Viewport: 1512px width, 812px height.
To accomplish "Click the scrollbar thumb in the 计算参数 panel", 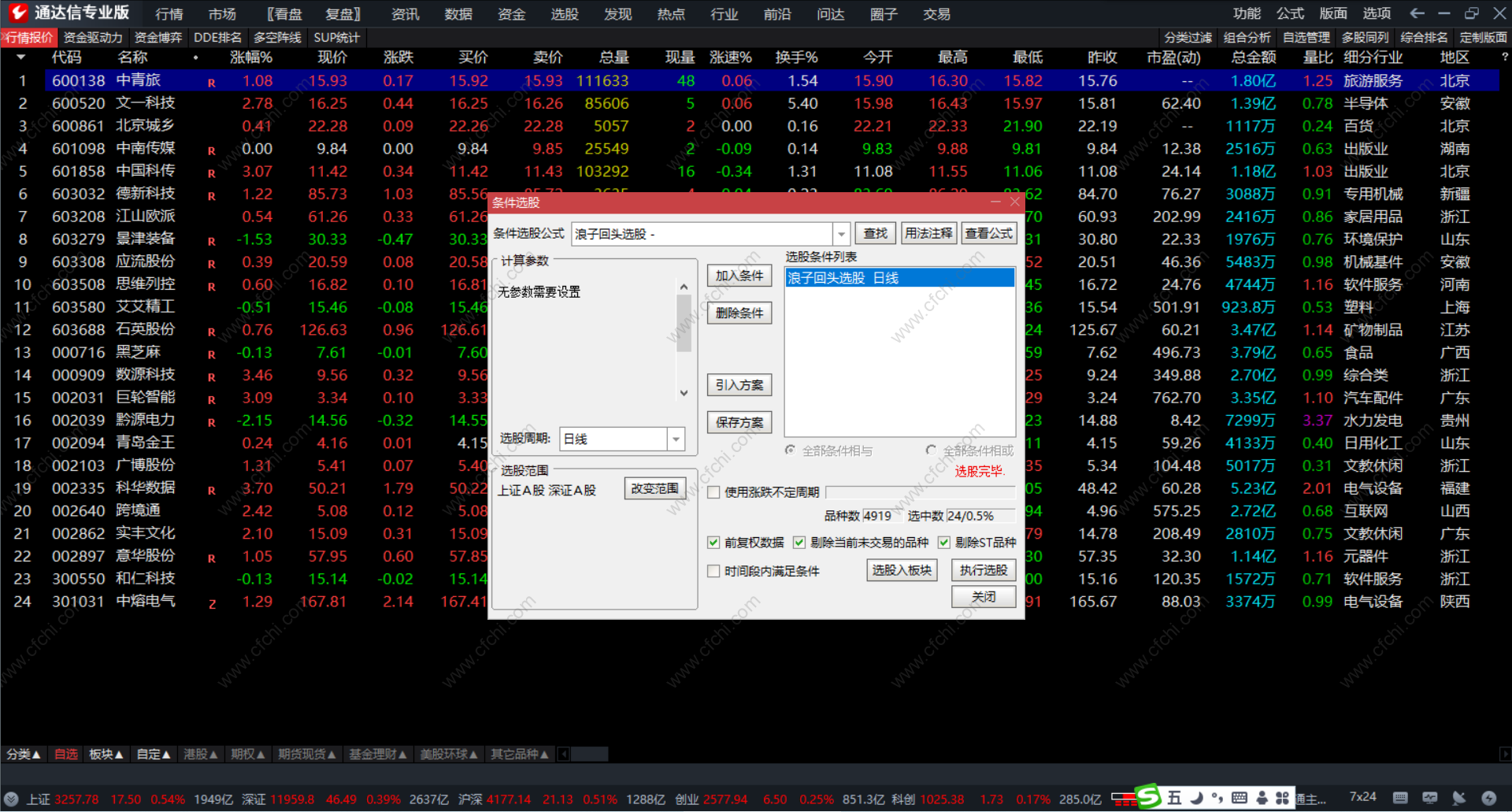I will pyautogui.click(x=684, y=323).
